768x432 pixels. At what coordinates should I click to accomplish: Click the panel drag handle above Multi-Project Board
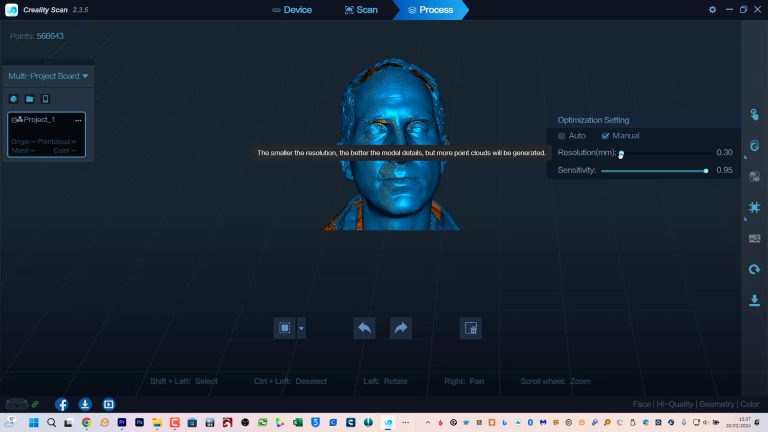click(x=48, y=62)
